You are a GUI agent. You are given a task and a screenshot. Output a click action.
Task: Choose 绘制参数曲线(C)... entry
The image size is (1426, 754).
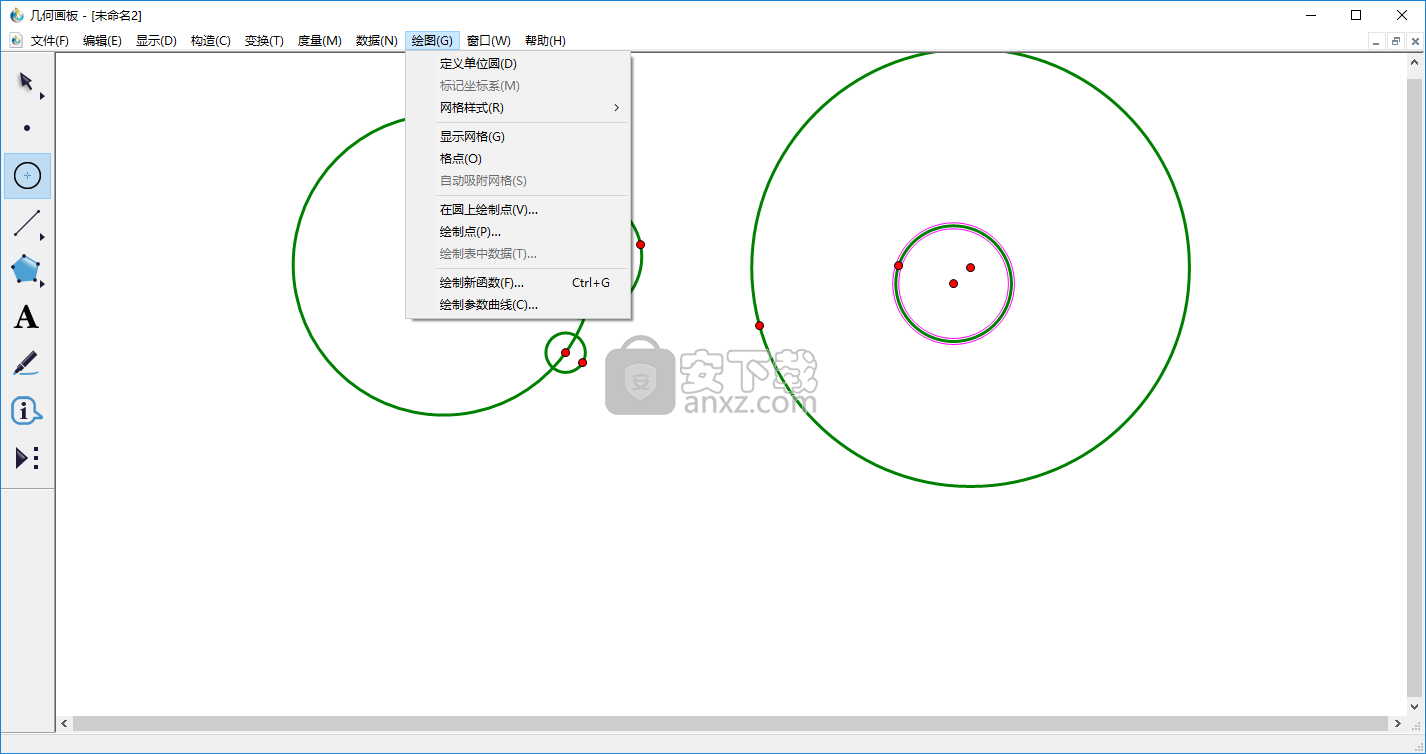(518, 305)
